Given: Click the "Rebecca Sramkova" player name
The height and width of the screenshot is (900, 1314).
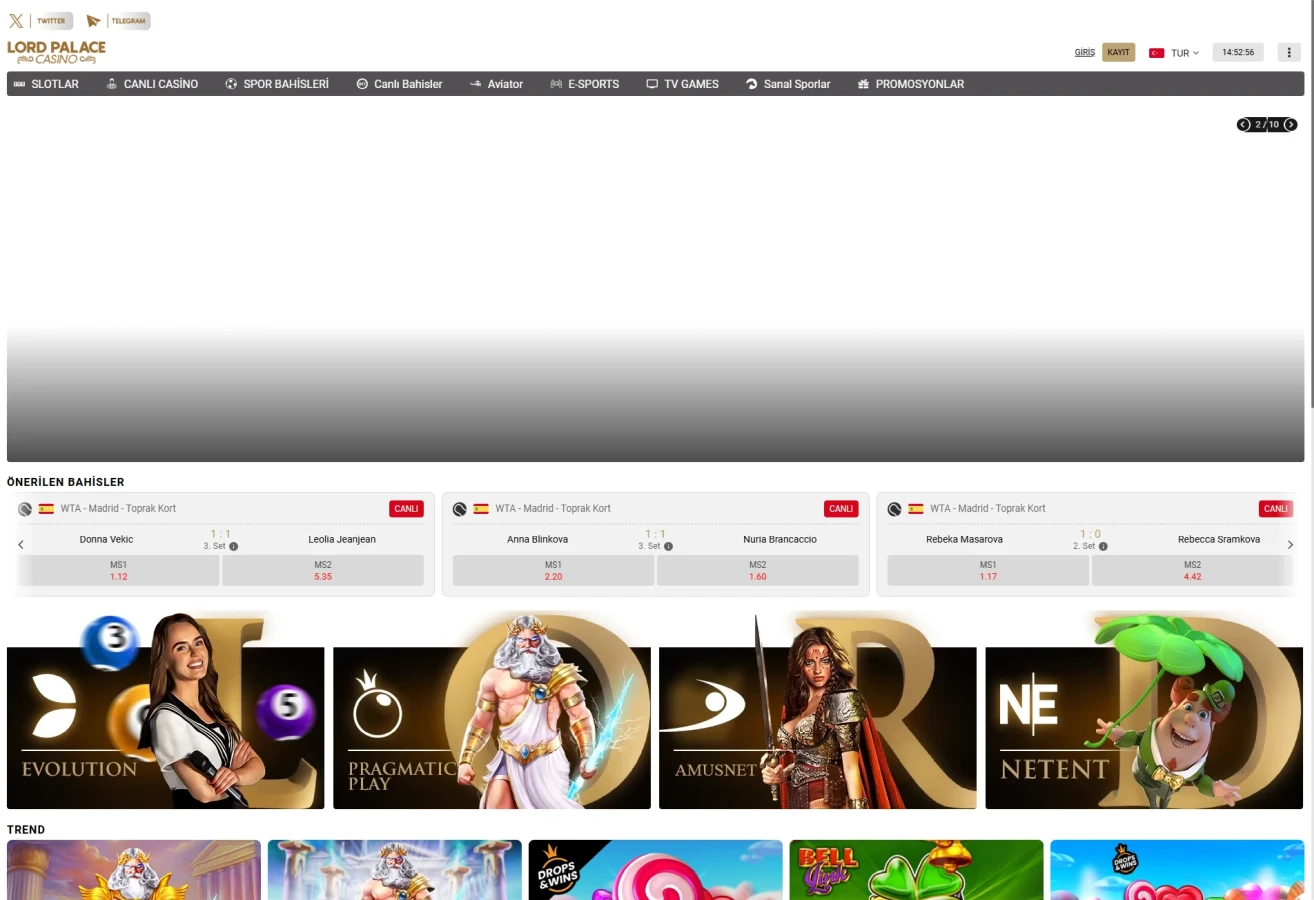Looking at the screenshot, I should pos(1219,540).
